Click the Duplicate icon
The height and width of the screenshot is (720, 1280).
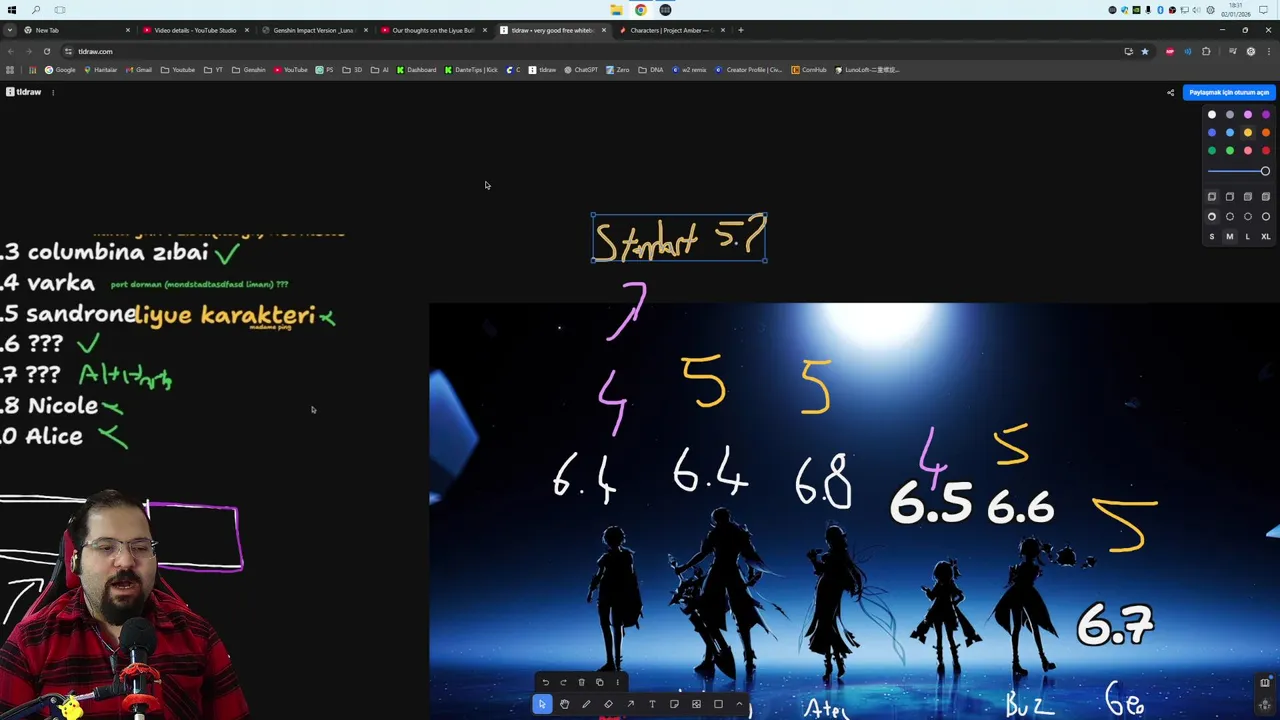click(599, 682)
